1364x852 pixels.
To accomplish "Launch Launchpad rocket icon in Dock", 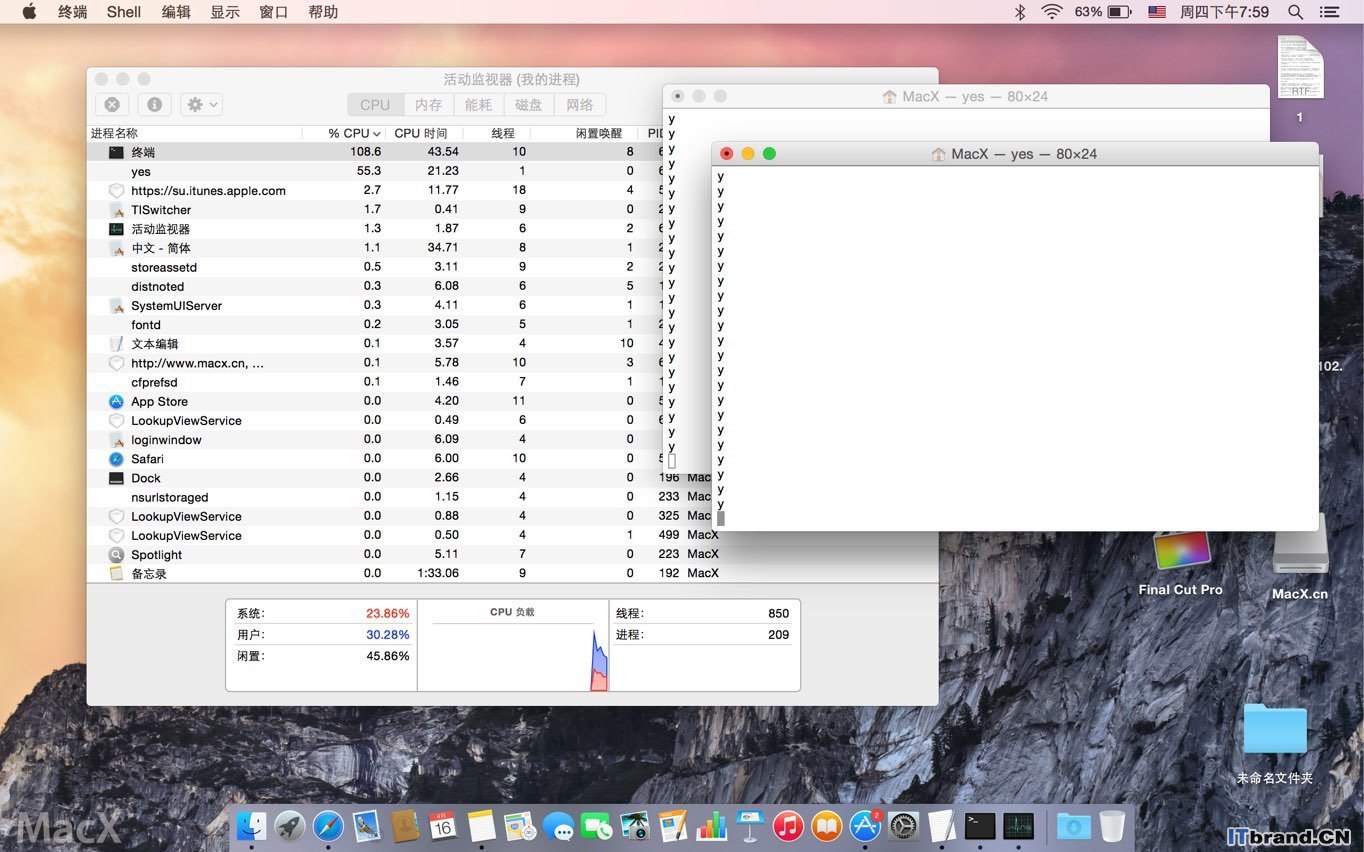I will click(x=290, y=826).
